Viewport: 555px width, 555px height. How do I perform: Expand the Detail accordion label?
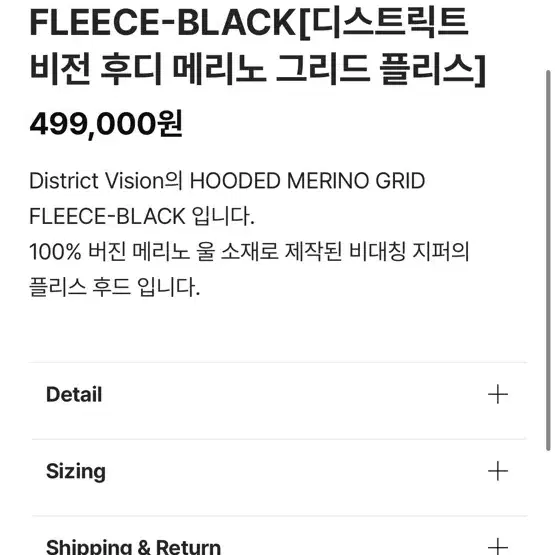74,394
